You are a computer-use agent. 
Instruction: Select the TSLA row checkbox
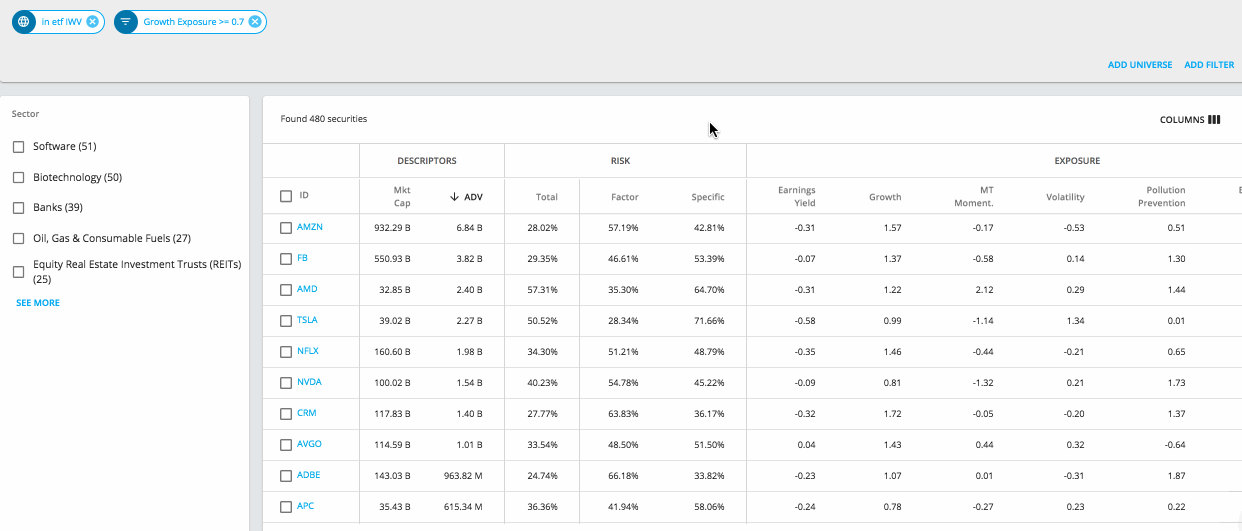tap(286, 321)
